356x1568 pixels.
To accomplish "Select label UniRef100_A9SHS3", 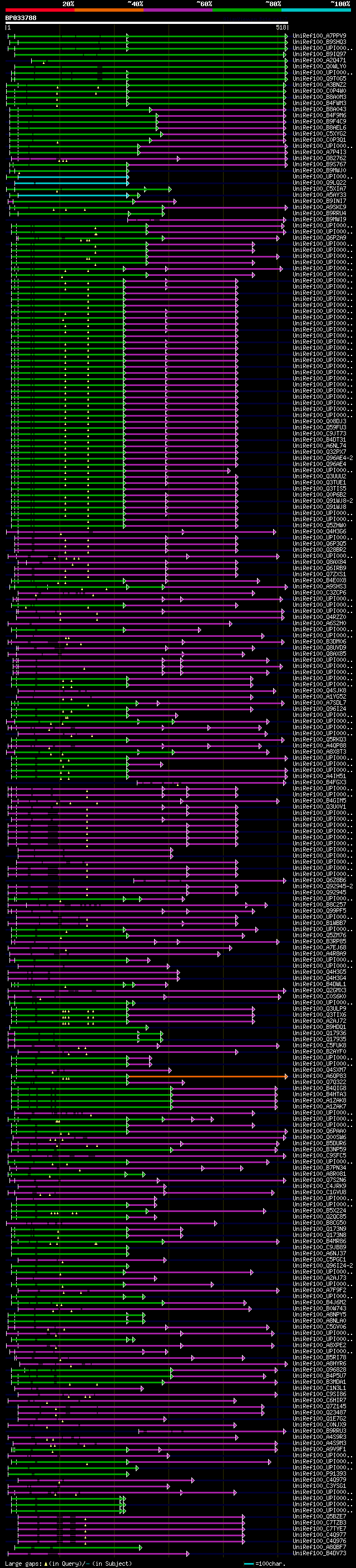I will pyautogui.click(x=319, y=586).
